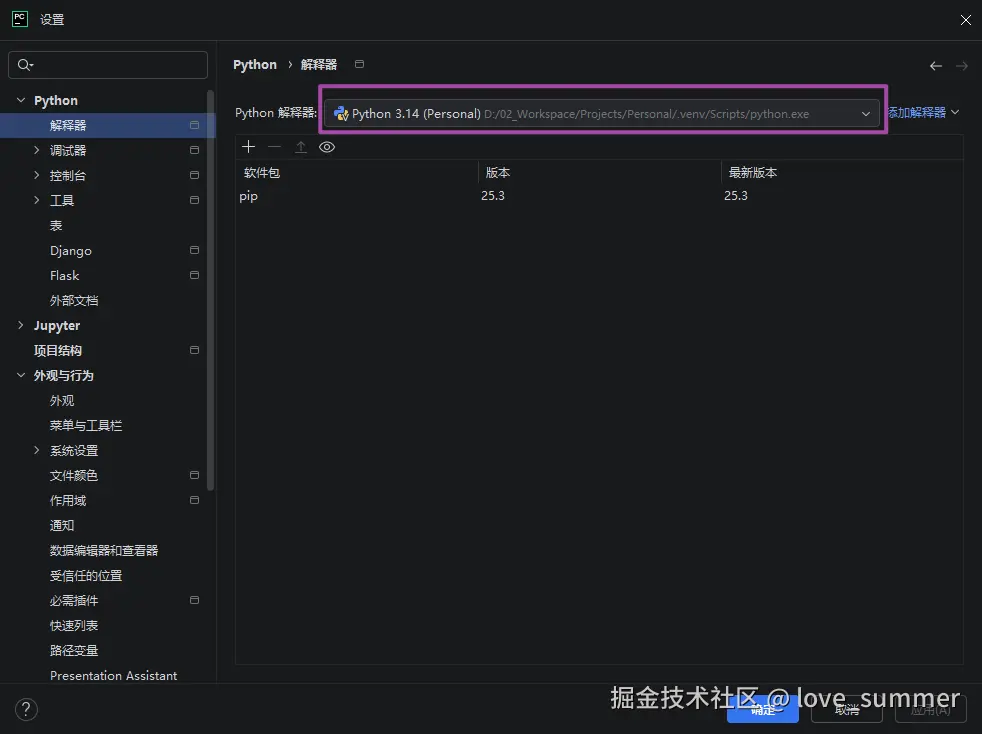This screenshot has height=734, width=982.
Task: Open 项目结构 settings page
Action: [x=58, y=351]
